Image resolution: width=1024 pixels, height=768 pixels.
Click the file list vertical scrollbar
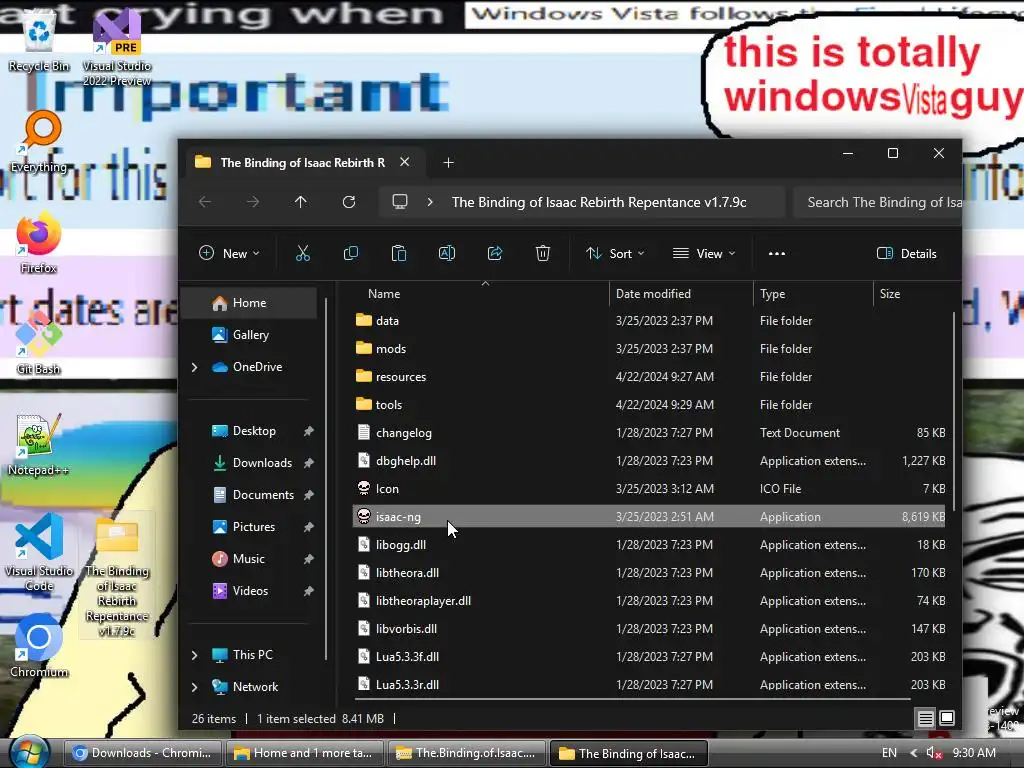point(954,411)
